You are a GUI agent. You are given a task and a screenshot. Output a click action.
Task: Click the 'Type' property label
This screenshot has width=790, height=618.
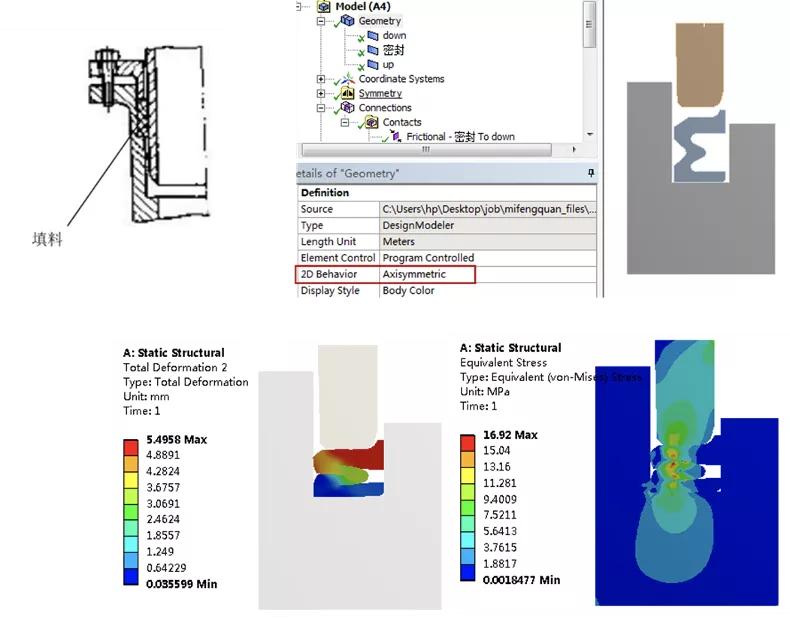pyautogui.click(x=312, y=226)
